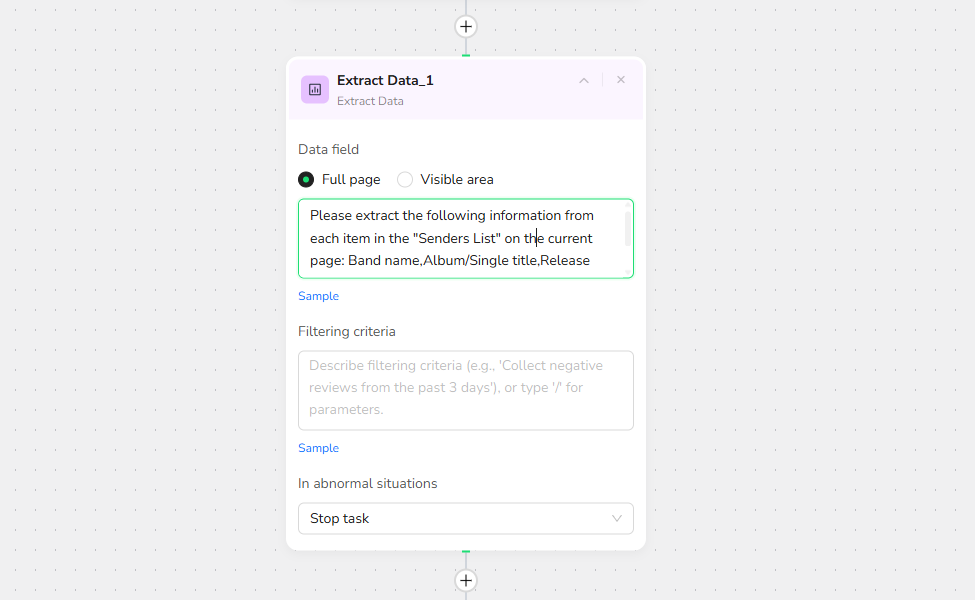Click inside the Data field instruction textbox

click(460, 238)
